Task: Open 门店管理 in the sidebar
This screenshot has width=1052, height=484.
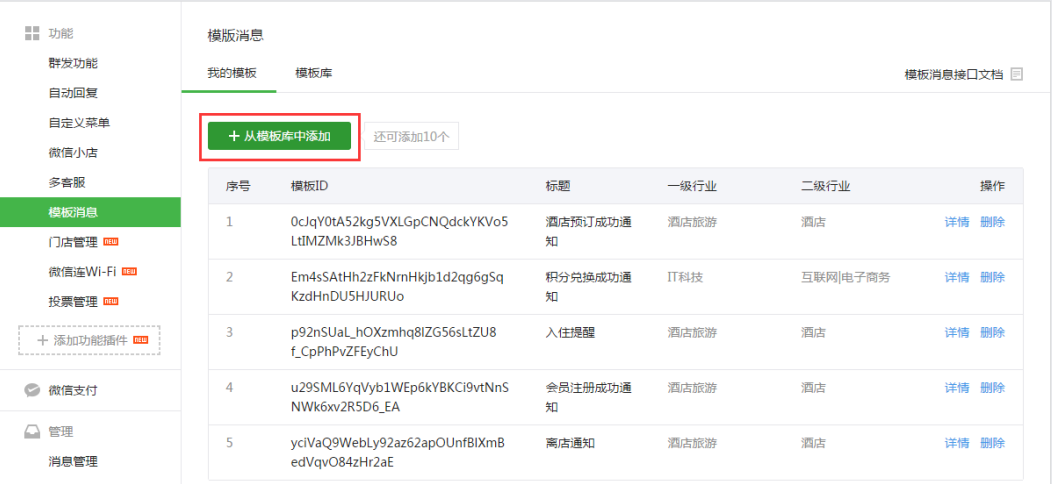Action: point(73,242)
